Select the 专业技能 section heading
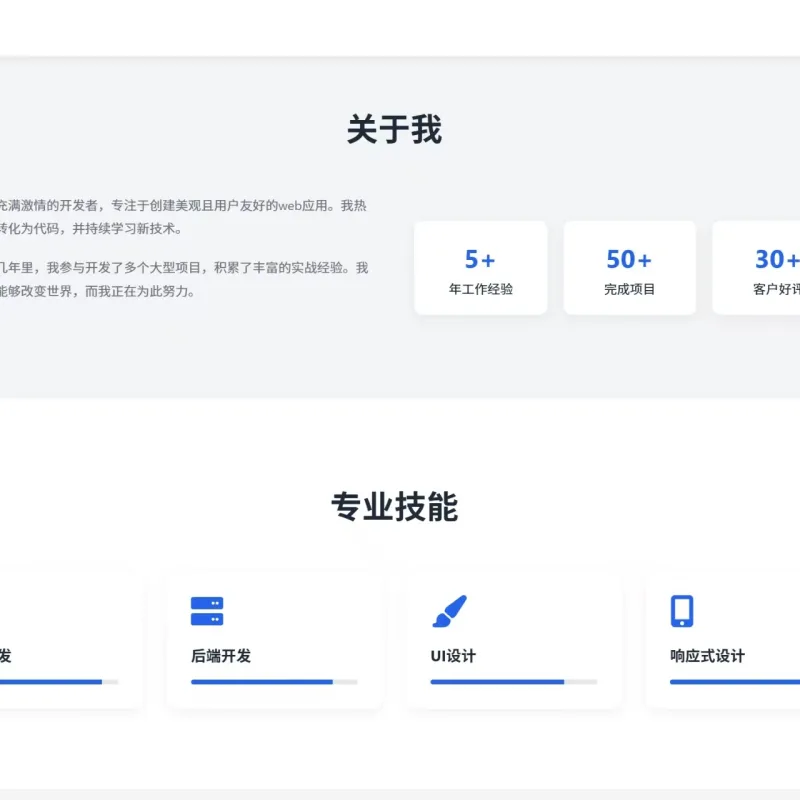This screenshot has width=800, height=800. (x=394, y=507)
